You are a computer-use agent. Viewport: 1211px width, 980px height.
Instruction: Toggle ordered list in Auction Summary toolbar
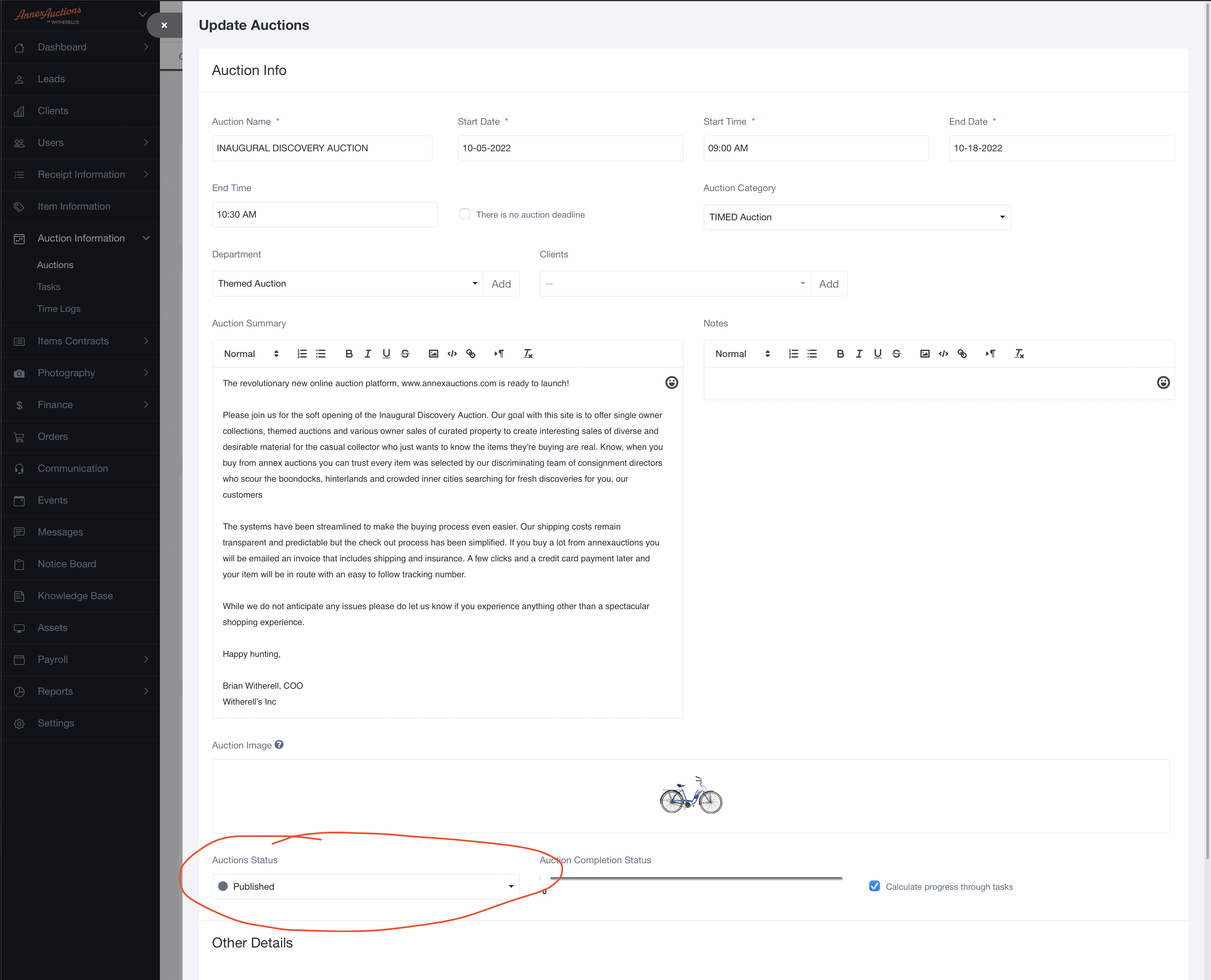coord(302,354)
